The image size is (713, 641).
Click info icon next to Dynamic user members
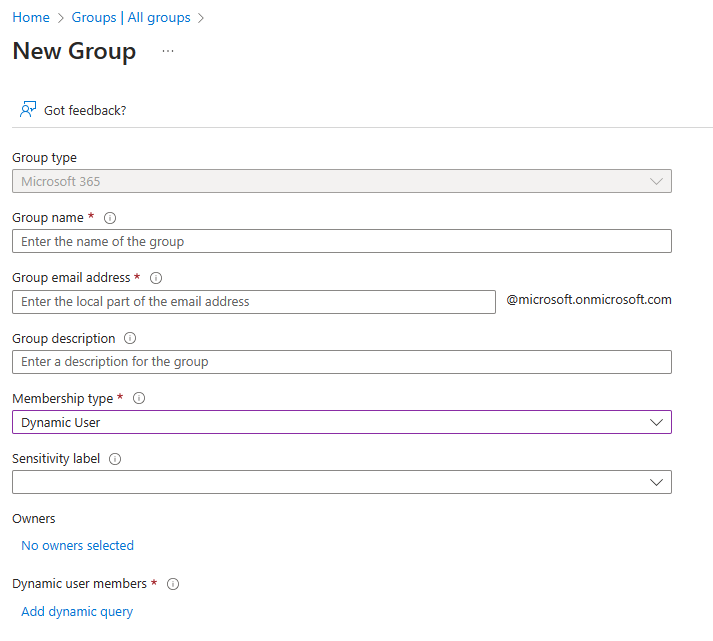[173, 584]
